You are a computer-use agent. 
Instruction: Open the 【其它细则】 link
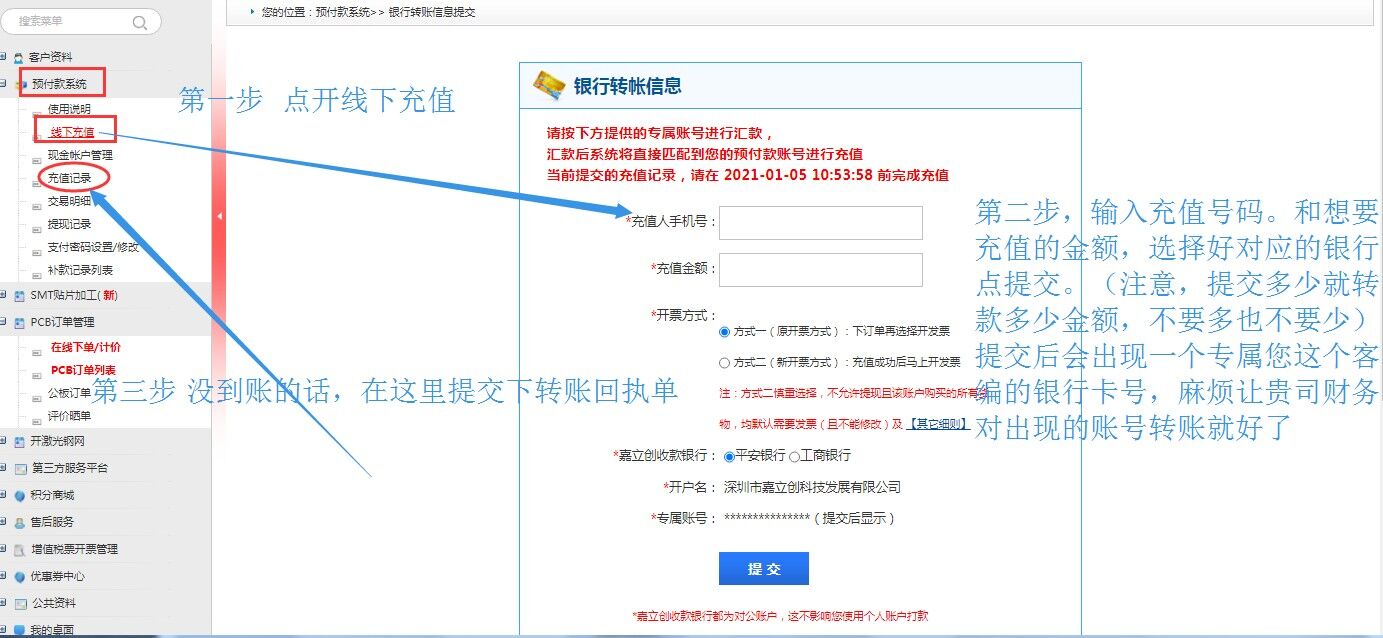(937, 424)
